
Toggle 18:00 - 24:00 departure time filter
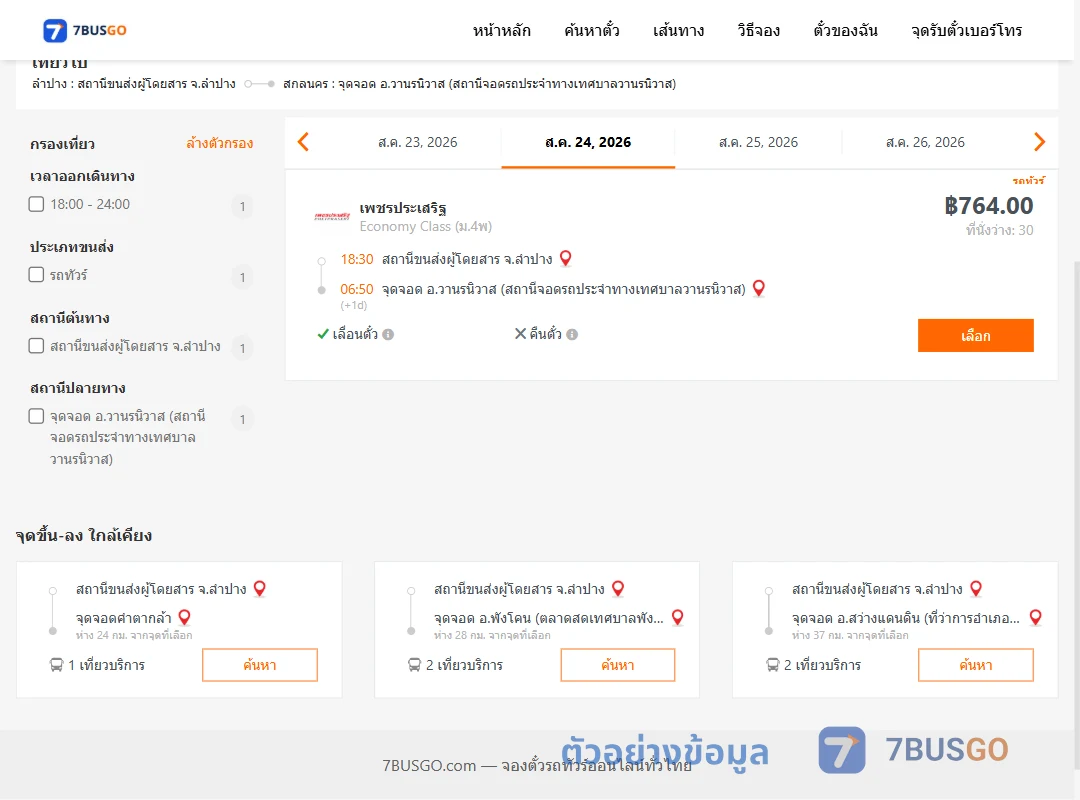click(37, 204)
